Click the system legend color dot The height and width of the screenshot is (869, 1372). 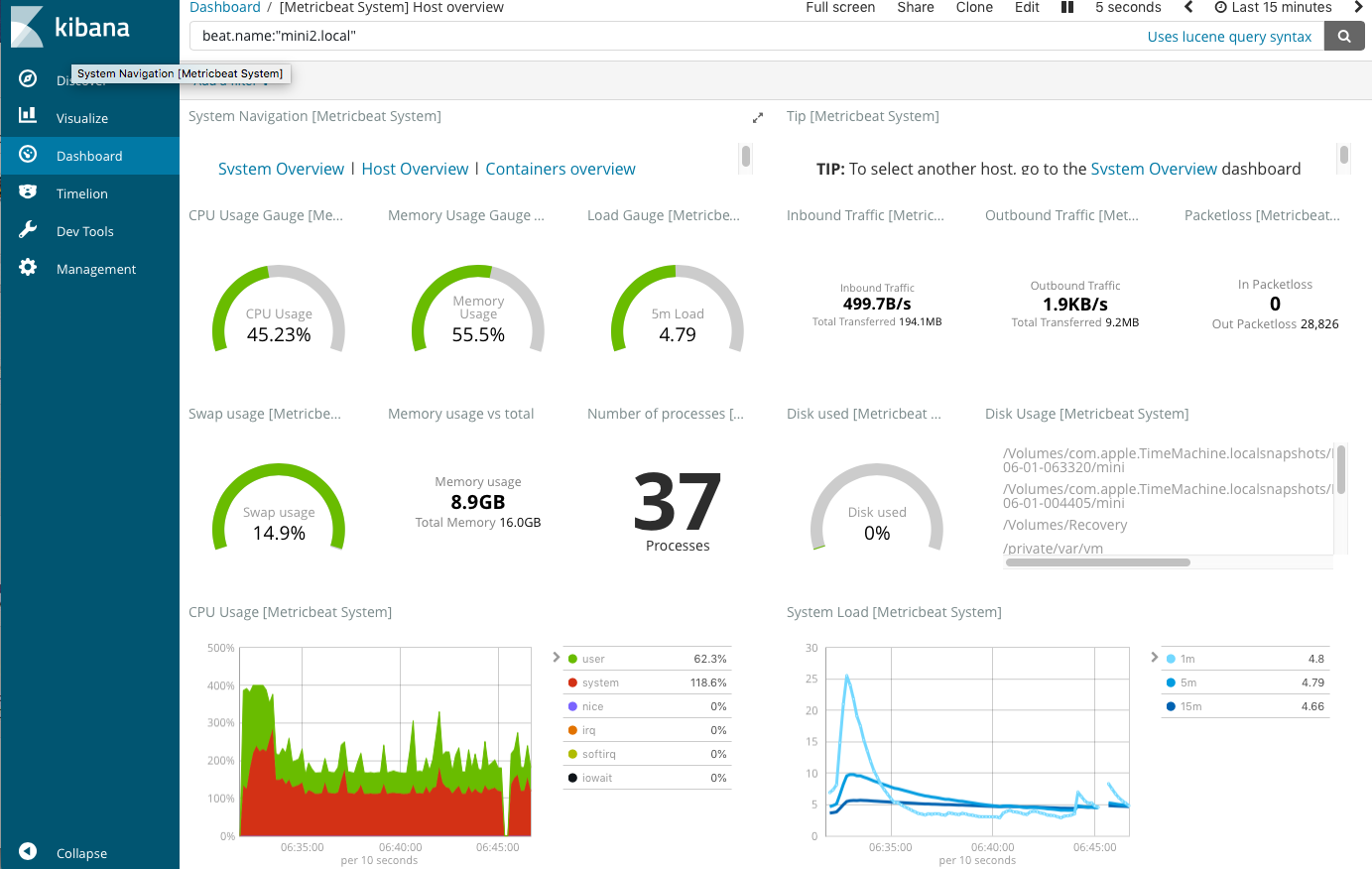coord(572,683)
